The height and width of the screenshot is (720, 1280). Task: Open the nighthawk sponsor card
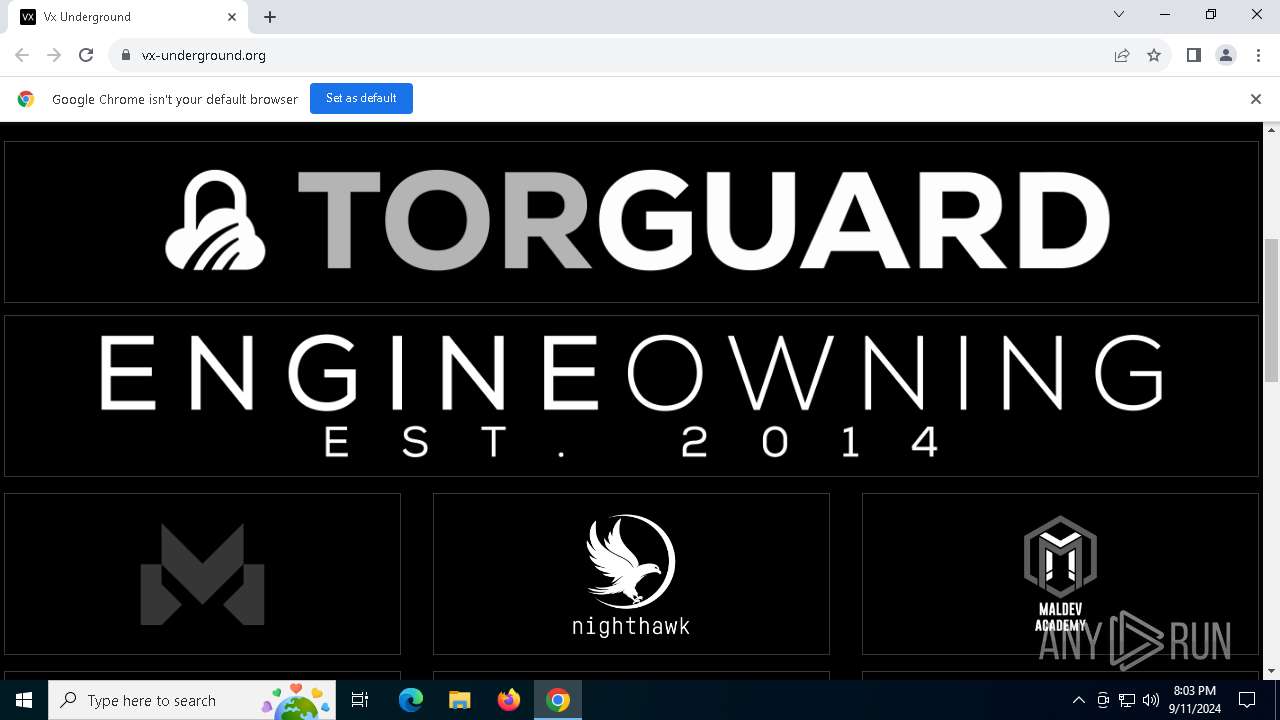[631, 574]
